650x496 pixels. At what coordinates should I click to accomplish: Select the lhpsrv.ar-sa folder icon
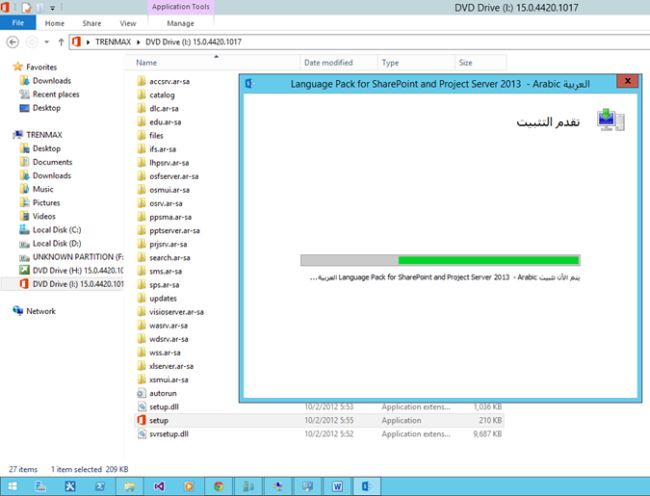point(141,162)
